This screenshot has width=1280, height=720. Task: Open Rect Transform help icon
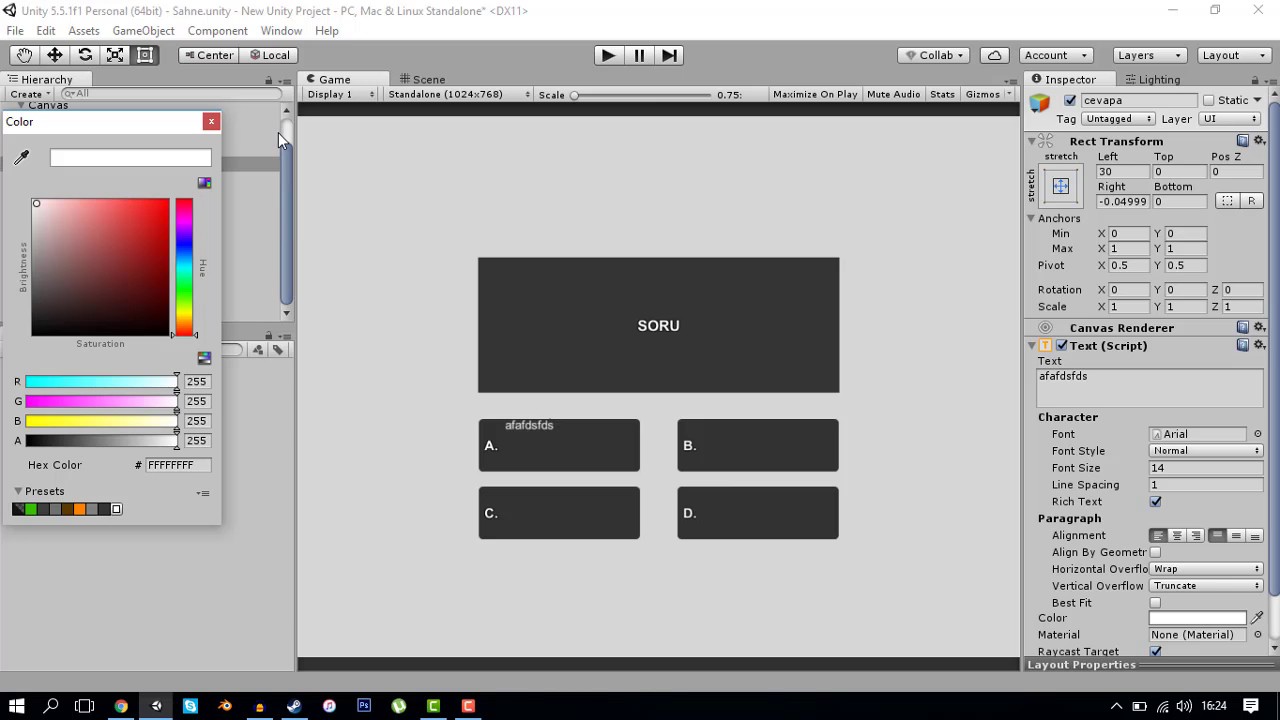pos(1243,141)
